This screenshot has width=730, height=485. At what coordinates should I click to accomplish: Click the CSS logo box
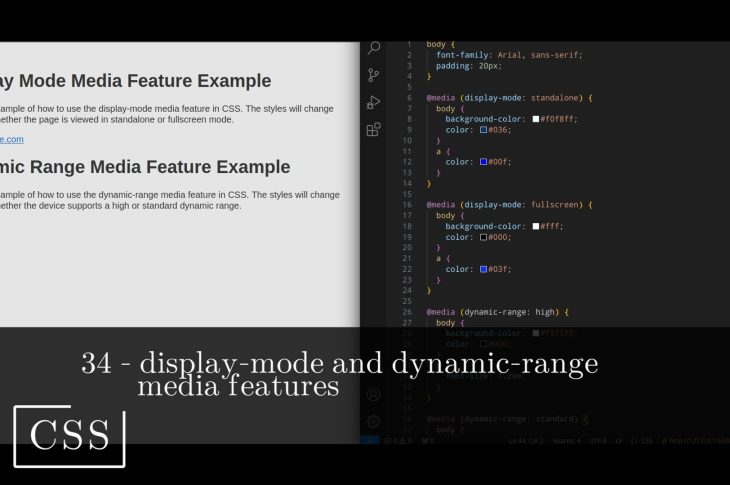tap(69, 436)
